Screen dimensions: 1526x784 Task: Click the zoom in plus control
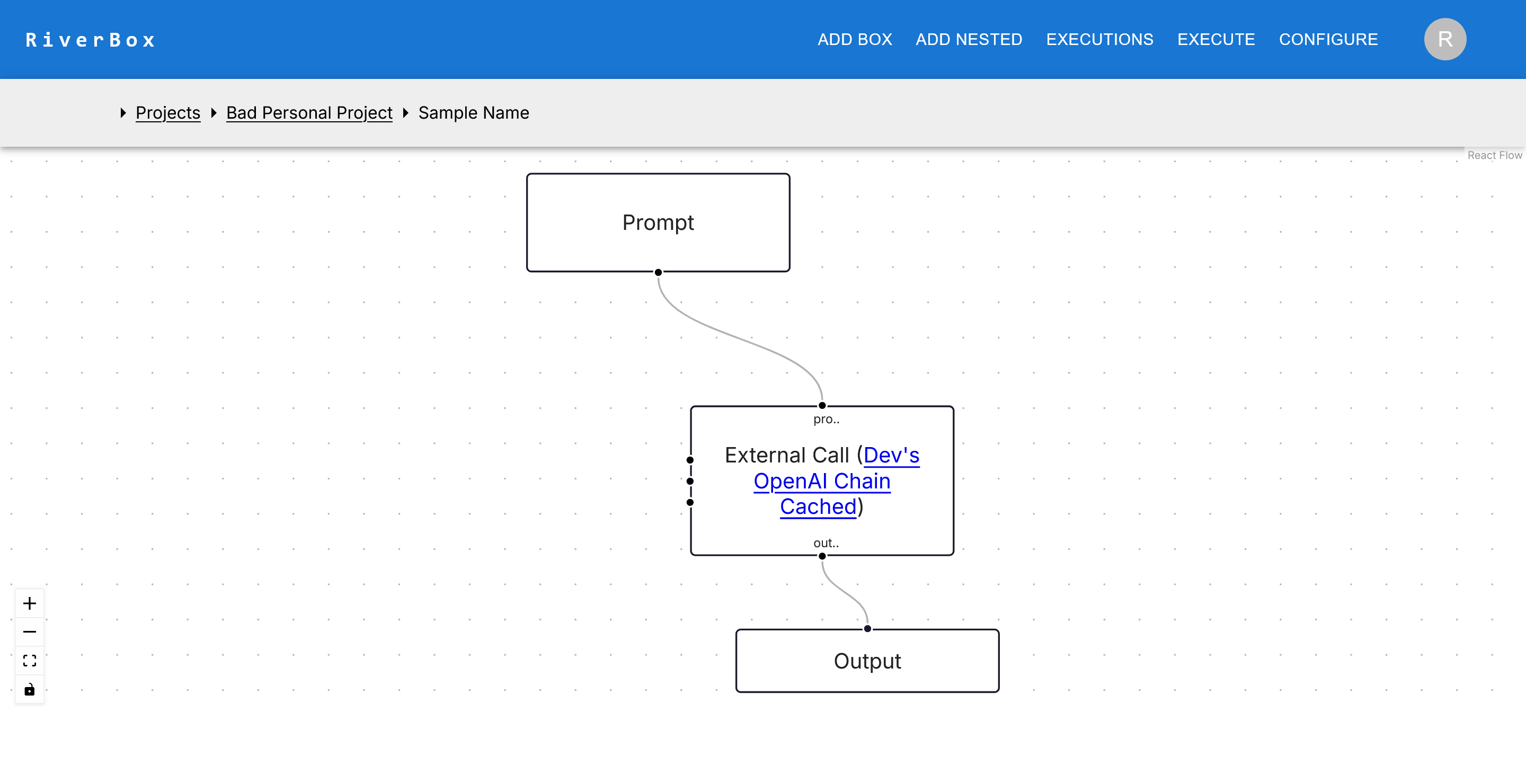tap(30, 603)
